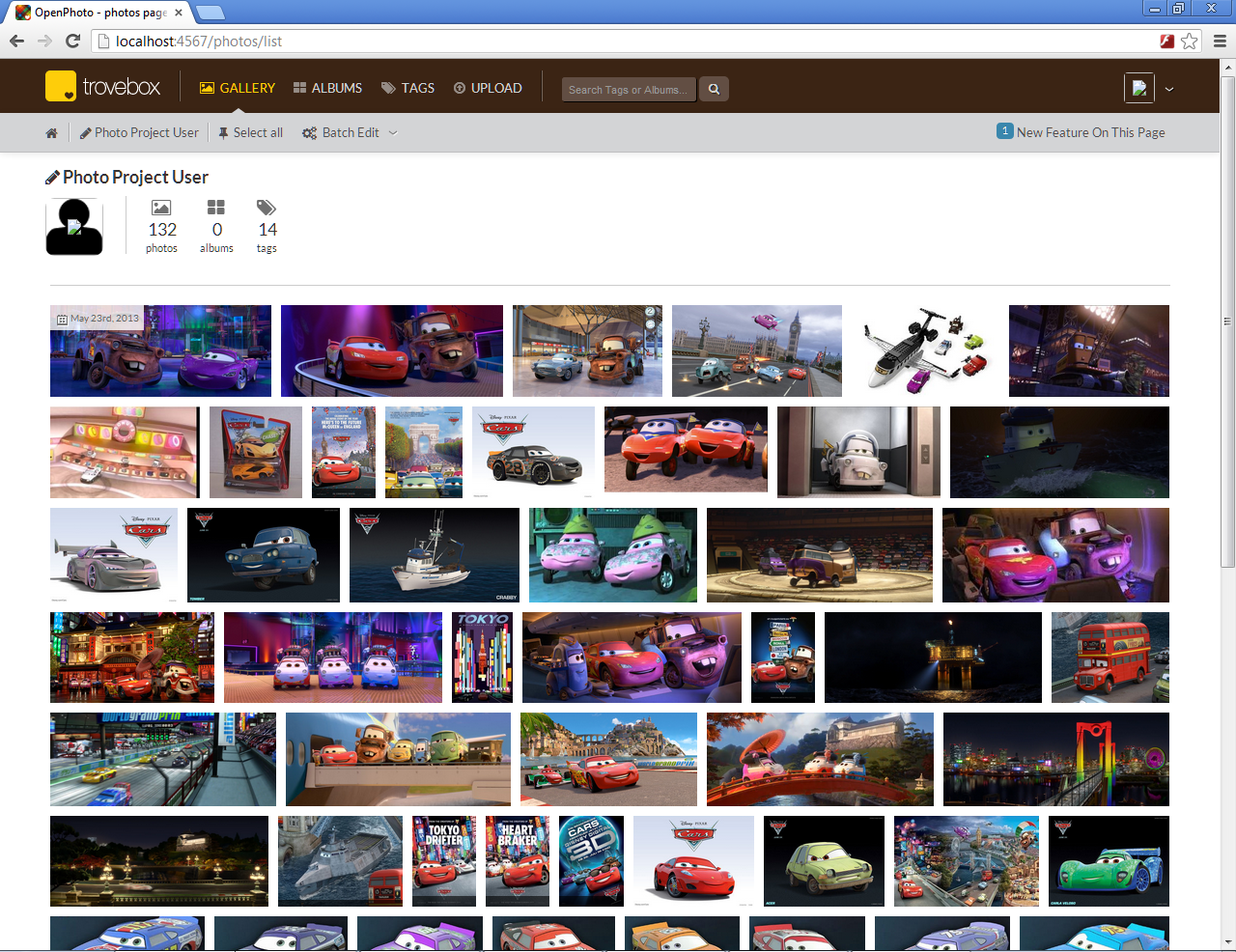This screenshot has height=952, width=1236.
Task: Click Photo Project User in the toolbar
Action: tap(139, 133)
